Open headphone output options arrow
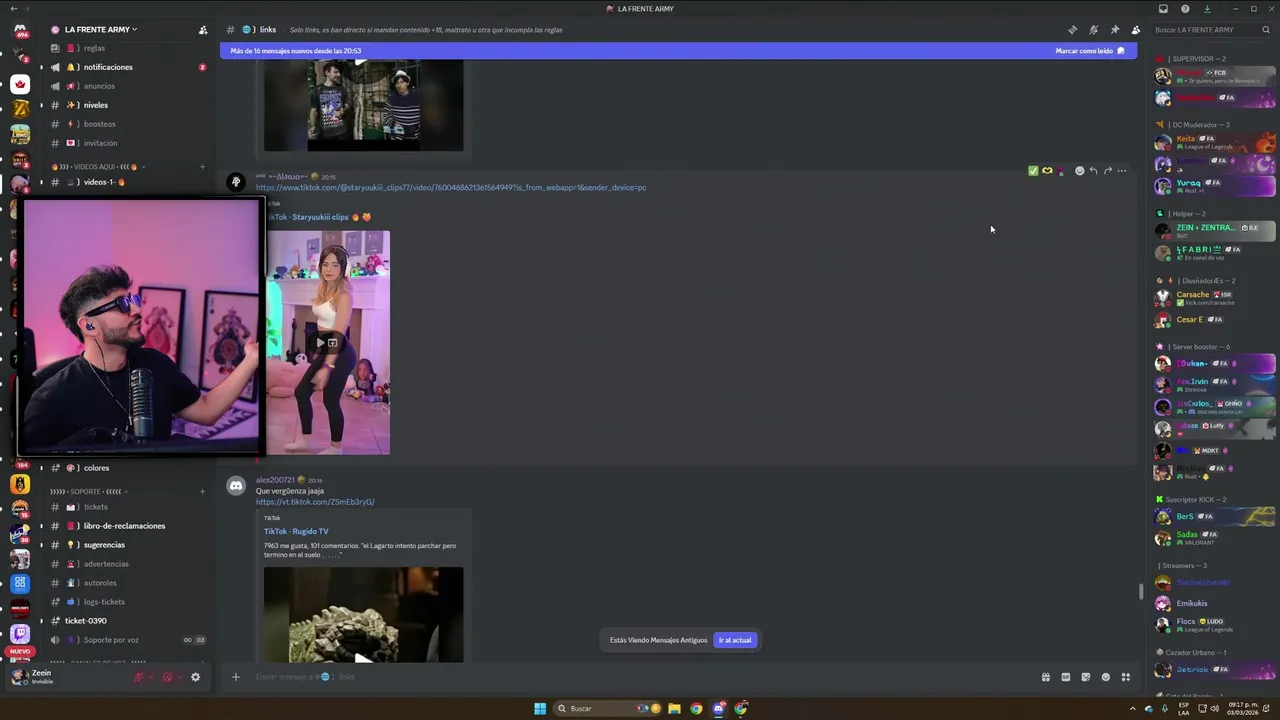Screen dimensions: 1280x720 click(x=179, y=677)
